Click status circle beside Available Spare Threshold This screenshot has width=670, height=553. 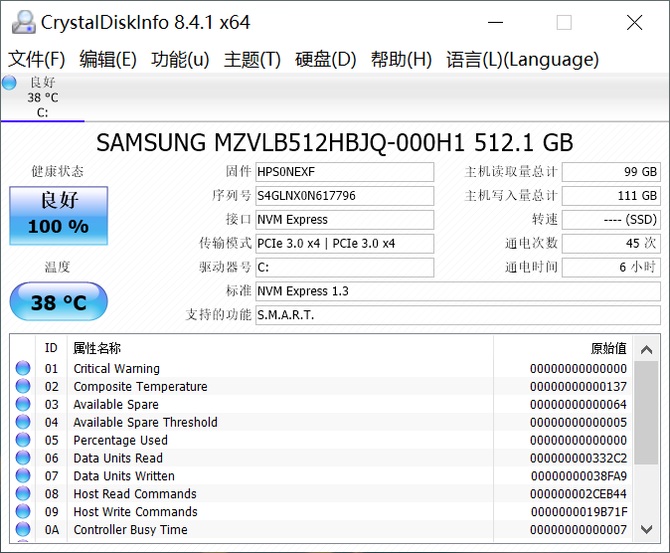[23, 422]
